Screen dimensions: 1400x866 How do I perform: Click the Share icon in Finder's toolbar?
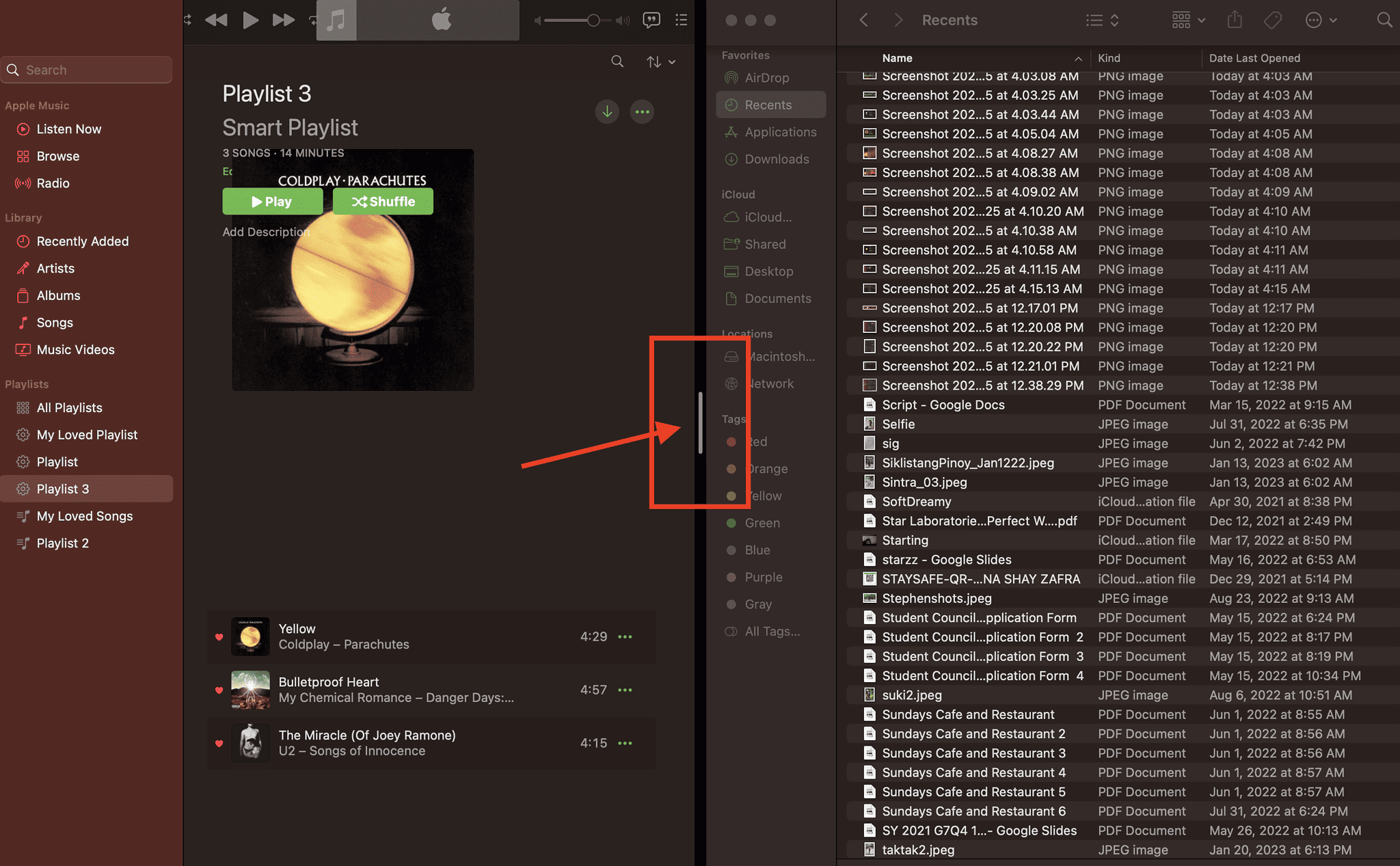[x=1234, y=20]
